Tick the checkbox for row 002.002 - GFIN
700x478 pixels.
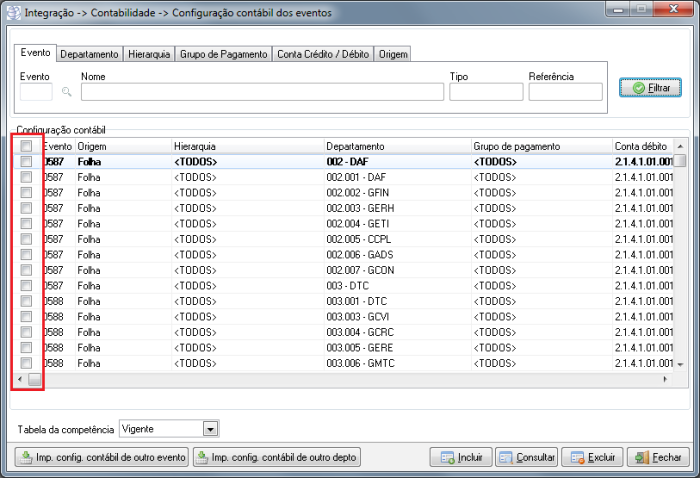point(26,192)
